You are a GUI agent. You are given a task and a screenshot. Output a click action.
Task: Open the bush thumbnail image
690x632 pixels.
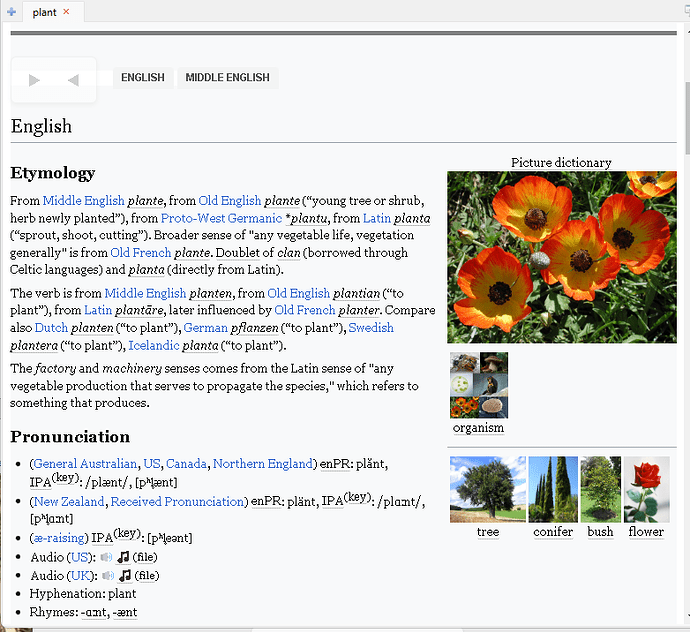point(601,489)
